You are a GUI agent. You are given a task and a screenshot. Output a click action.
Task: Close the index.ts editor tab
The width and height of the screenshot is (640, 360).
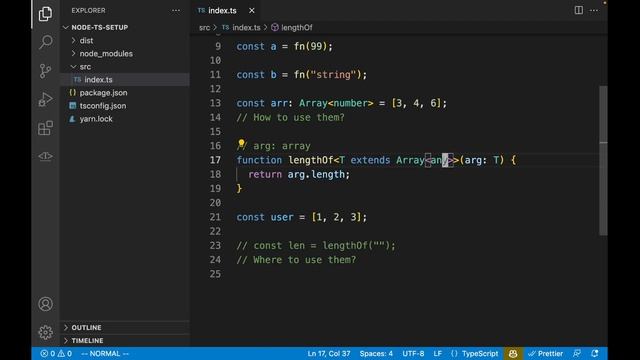[x=252, y=11]
